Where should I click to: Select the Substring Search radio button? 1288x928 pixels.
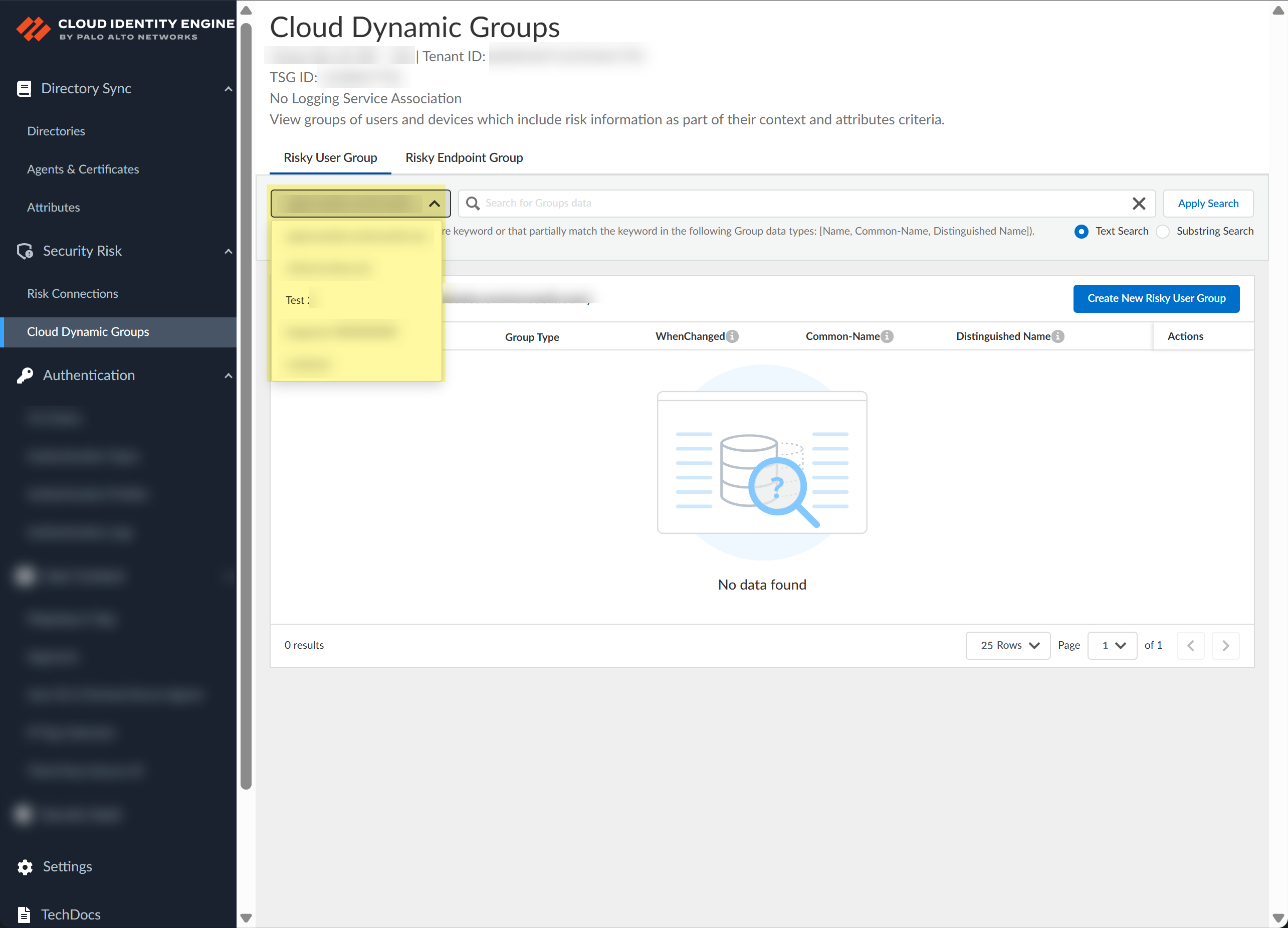point(1163,231)
